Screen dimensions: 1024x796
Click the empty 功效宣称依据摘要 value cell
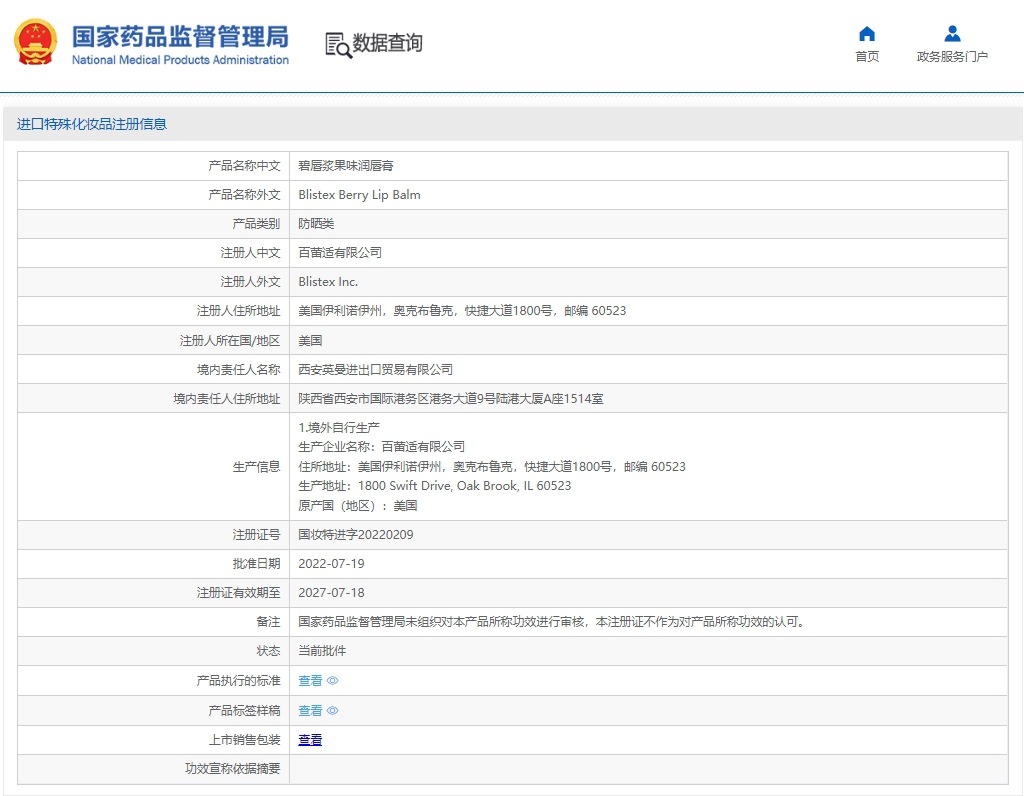click(x=648, y=769)
